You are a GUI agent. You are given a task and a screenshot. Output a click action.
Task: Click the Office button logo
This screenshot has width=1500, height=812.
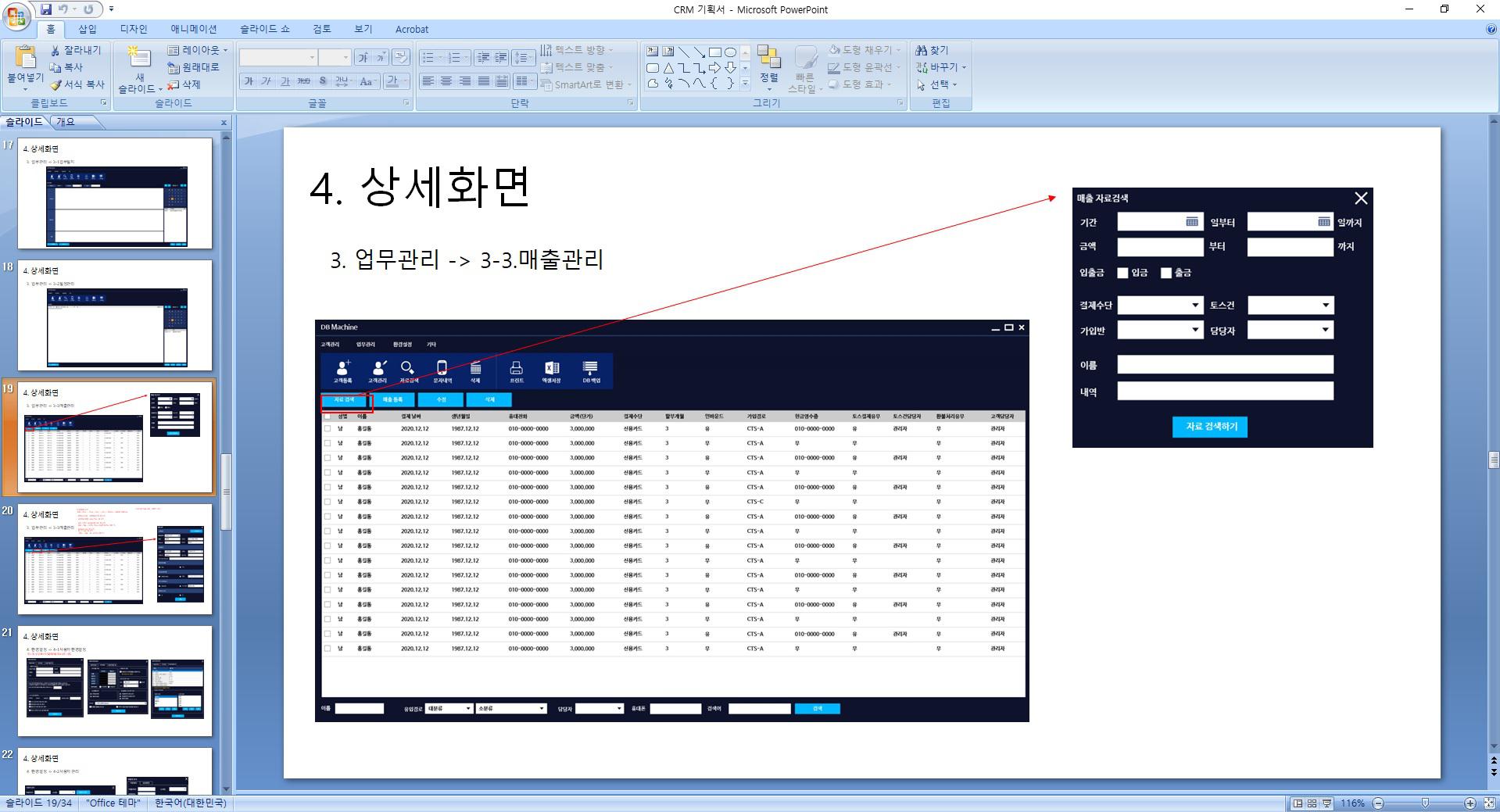pyautogui.click(x=16, y=16)
